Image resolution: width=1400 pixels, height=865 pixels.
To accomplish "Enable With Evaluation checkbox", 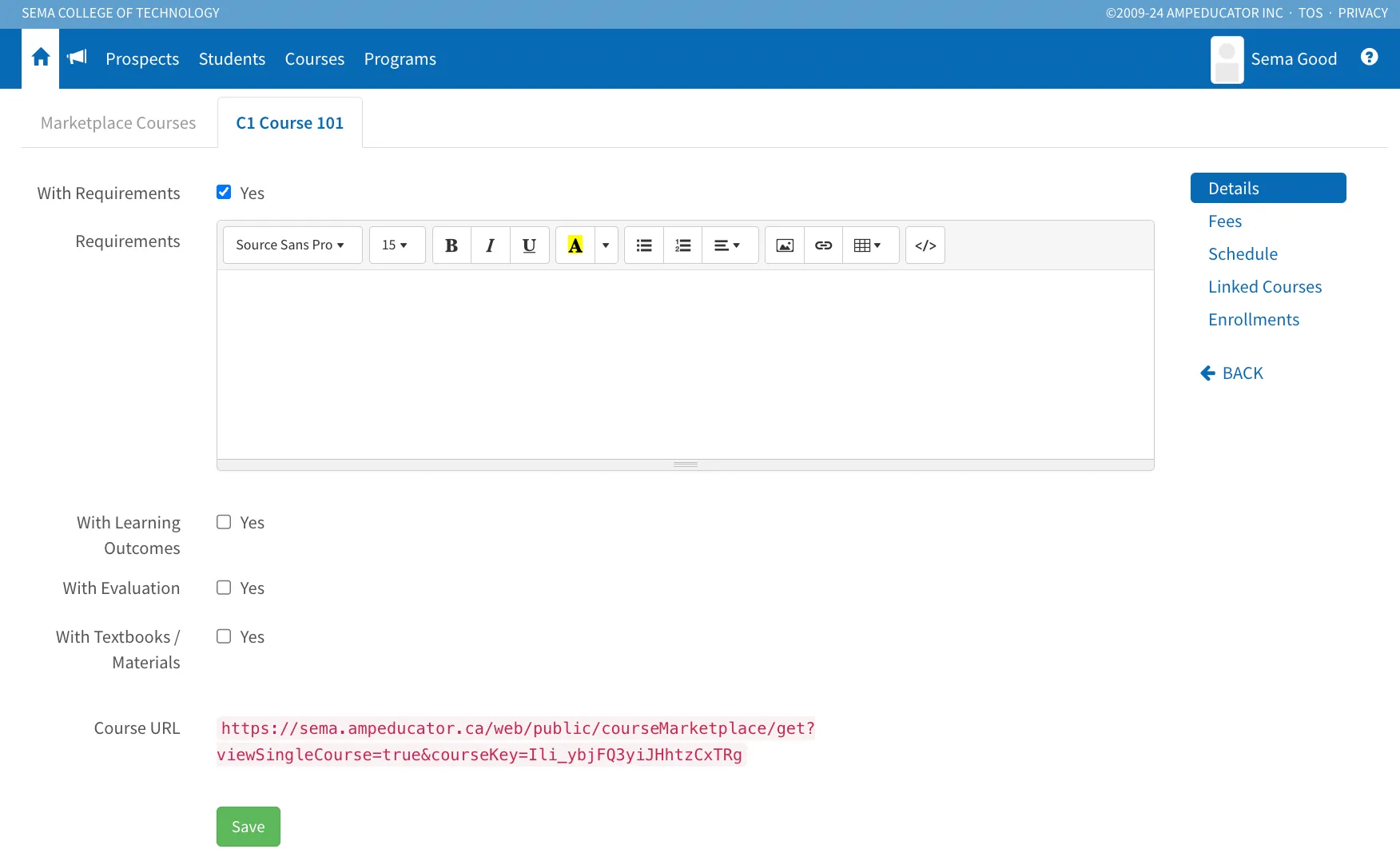I will tap(224, 588).
